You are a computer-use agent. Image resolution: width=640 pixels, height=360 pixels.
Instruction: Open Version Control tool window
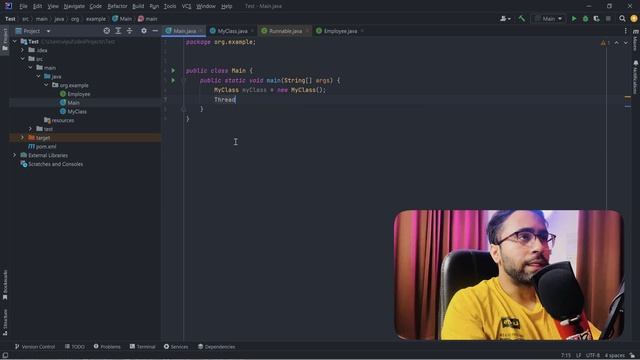click(x=35, y=347)
